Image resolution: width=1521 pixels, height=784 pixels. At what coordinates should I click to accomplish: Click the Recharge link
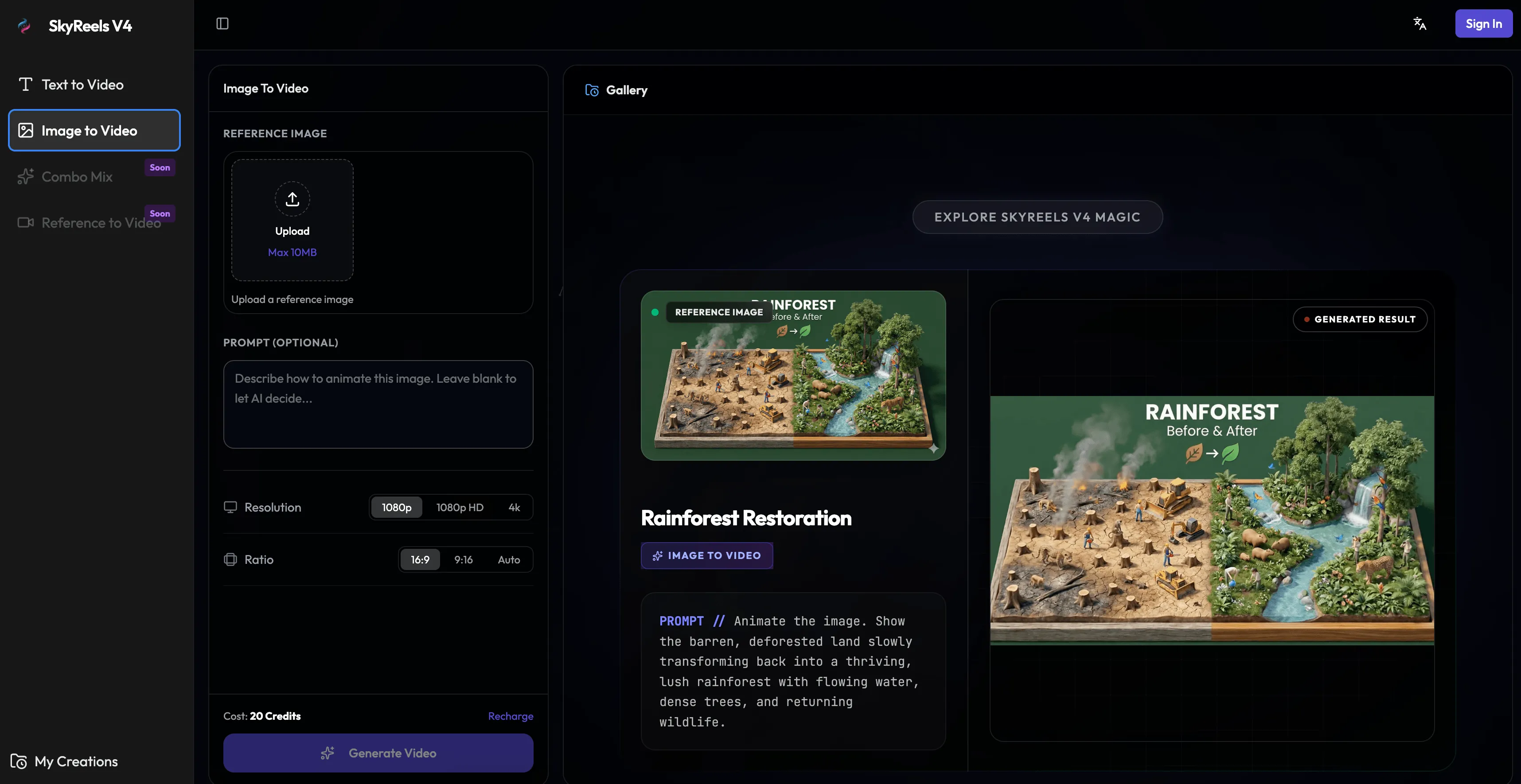[510, 716]
